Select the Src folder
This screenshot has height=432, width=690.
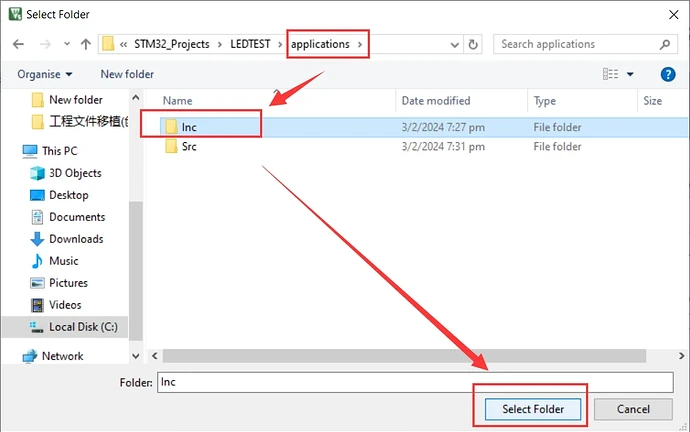[188, 146]
